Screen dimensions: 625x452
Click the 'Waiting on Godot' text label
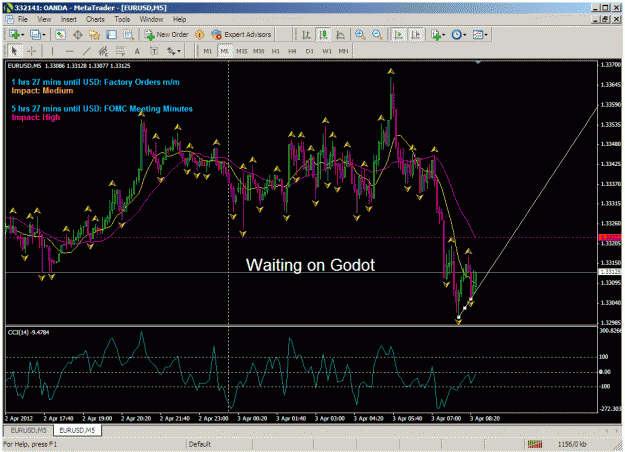tap(310, 265)
